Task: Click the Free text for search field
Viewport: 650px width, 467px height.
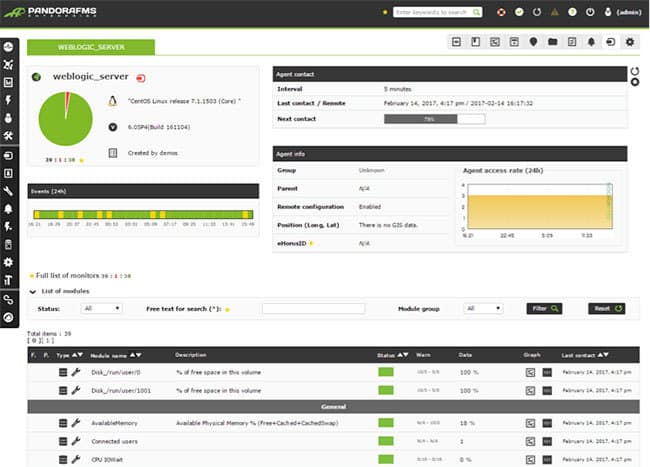Action: click(x=314, y=308)
